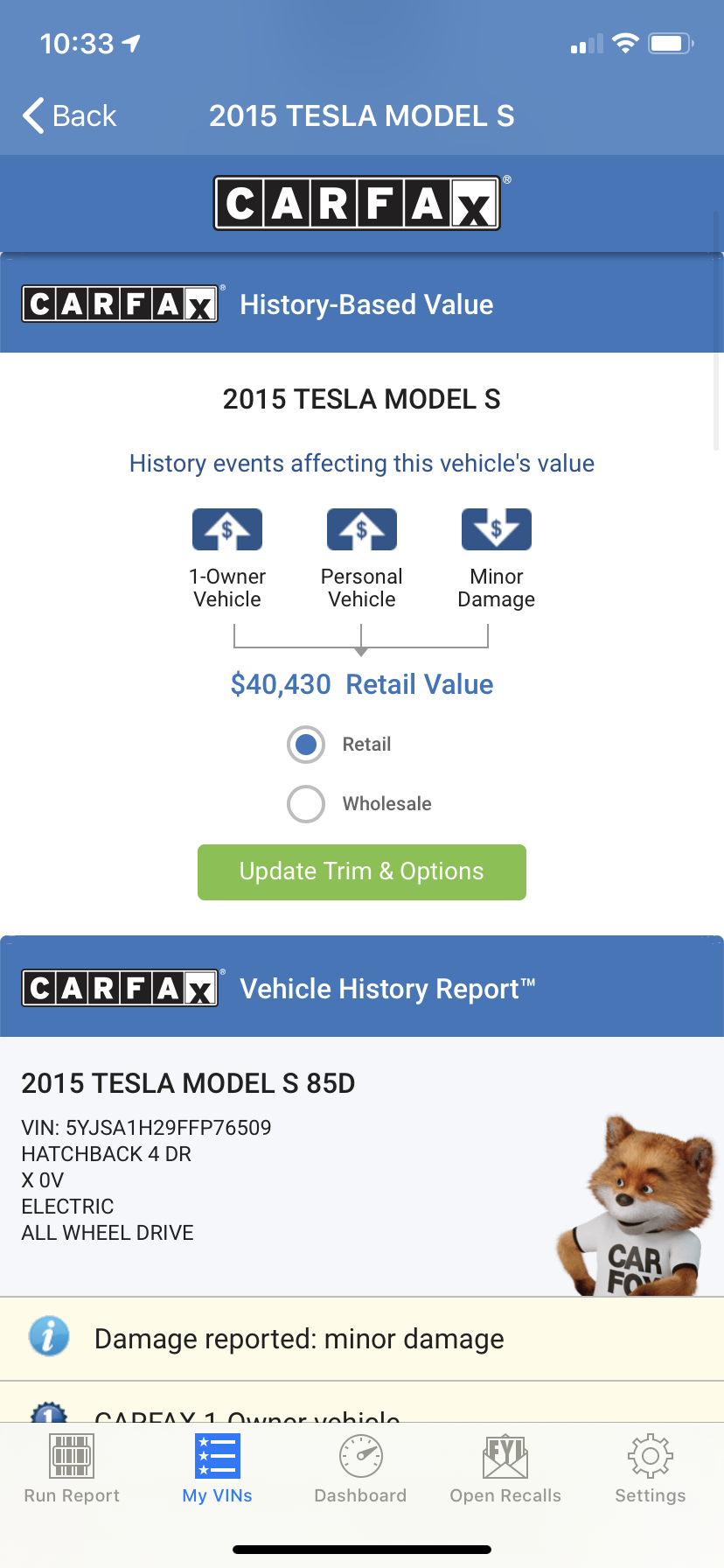This screenshot has height=1568, width=724.
Task: Tap the 1-Owner Vehicle value-up icon
Action: point(227,529)
